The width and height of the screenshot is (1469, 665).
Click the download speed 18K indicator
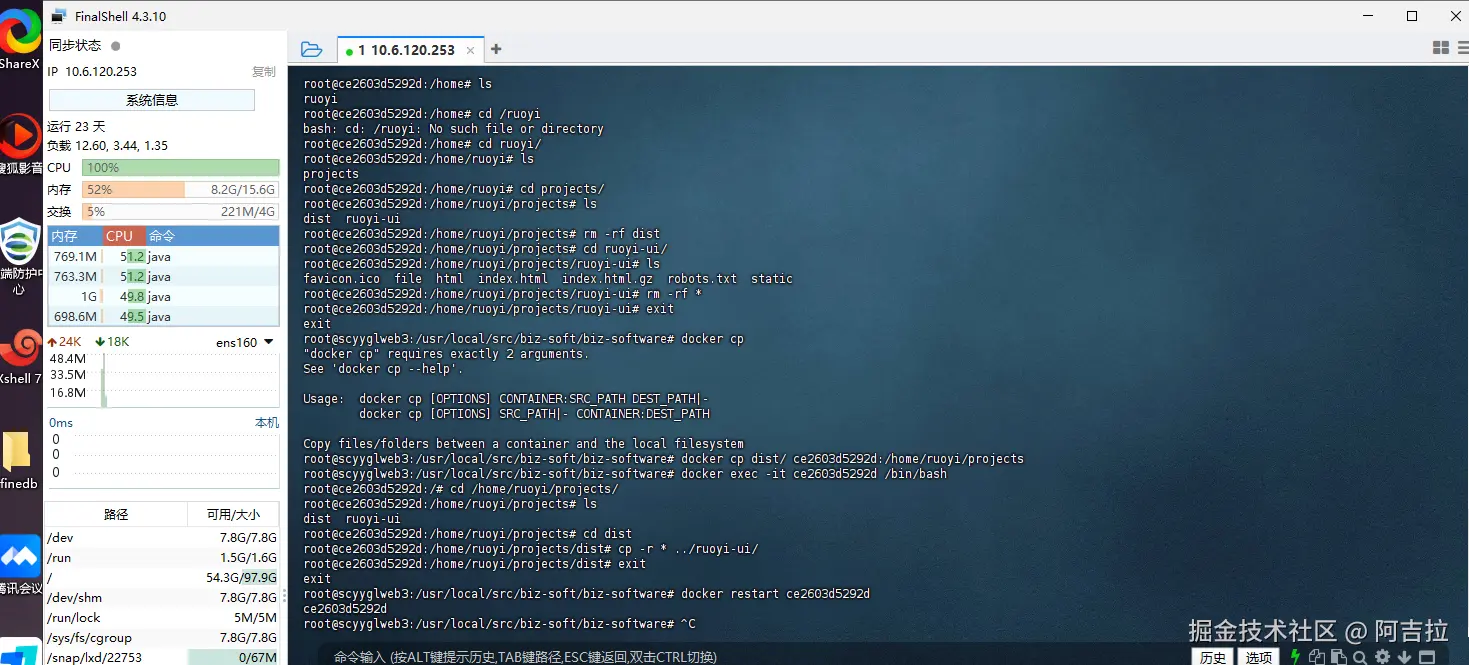(x=112, y=342)
